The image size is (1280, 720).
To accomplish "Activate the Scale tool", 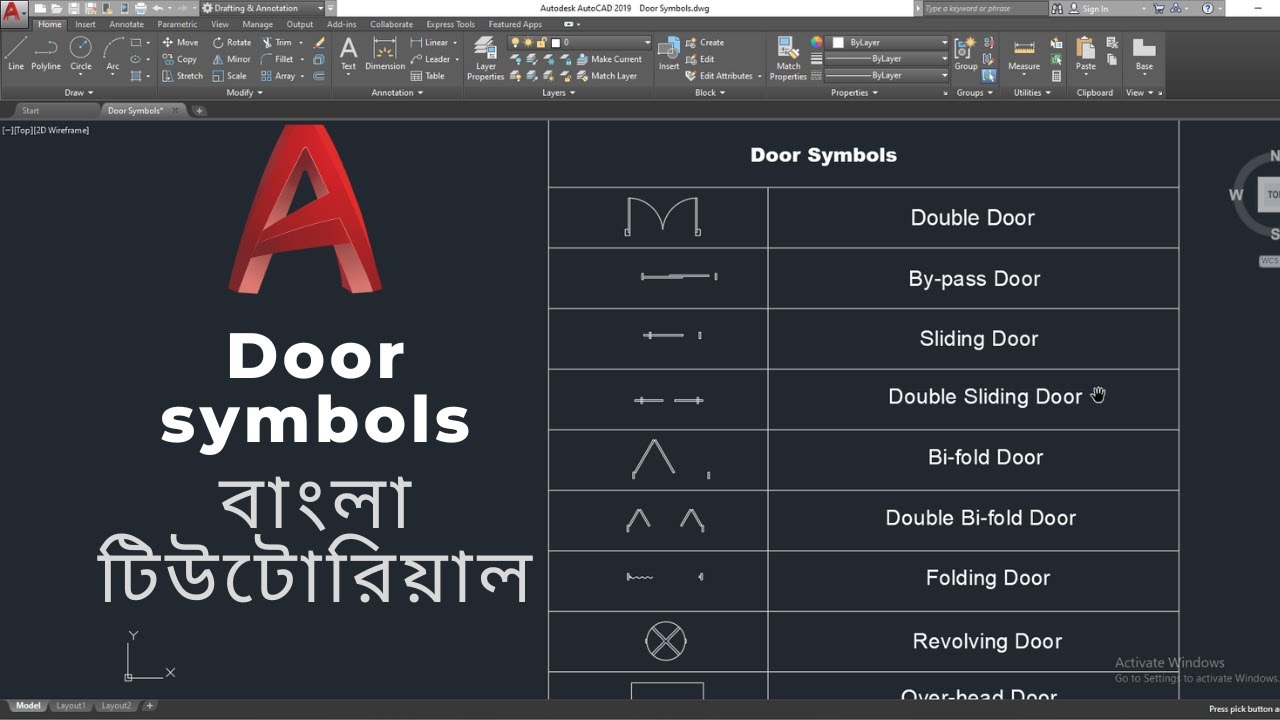I will pos(229,76).
